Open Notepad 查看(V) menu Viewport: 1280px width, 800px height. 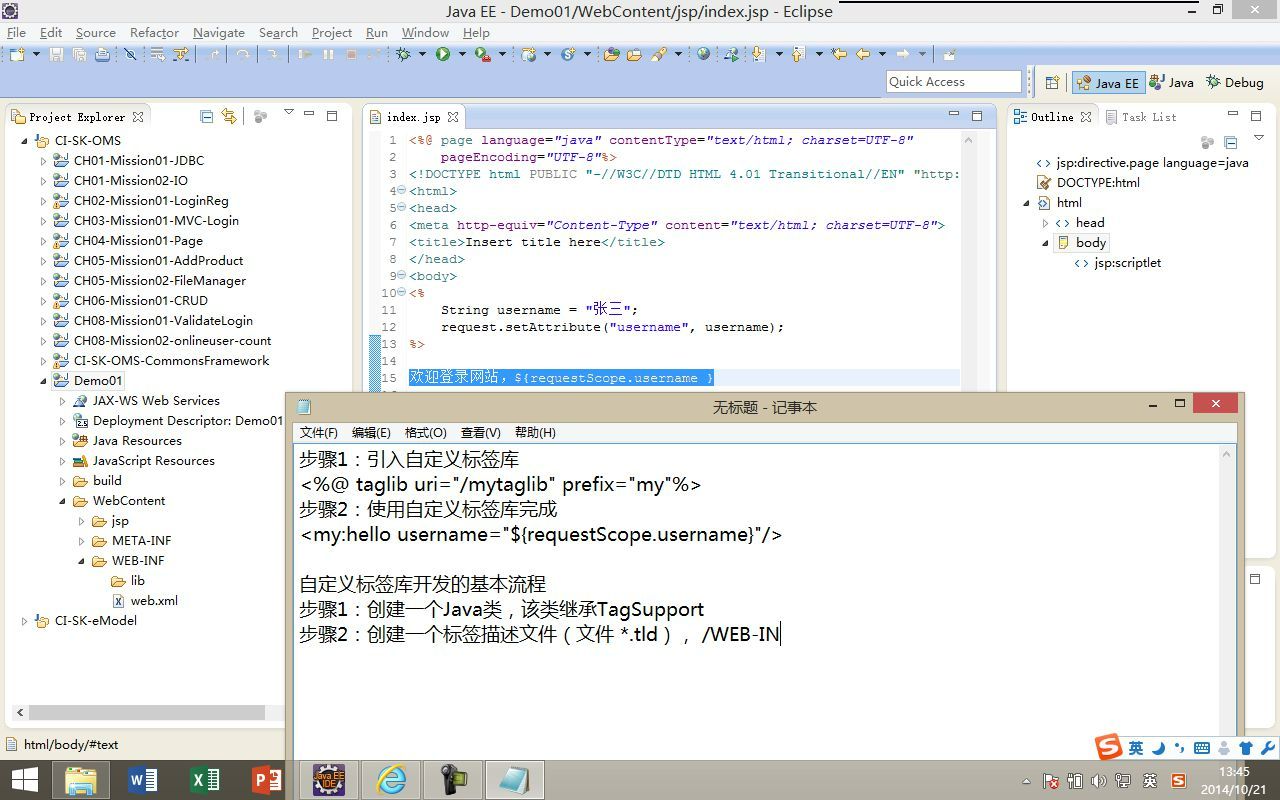point(480,432)
